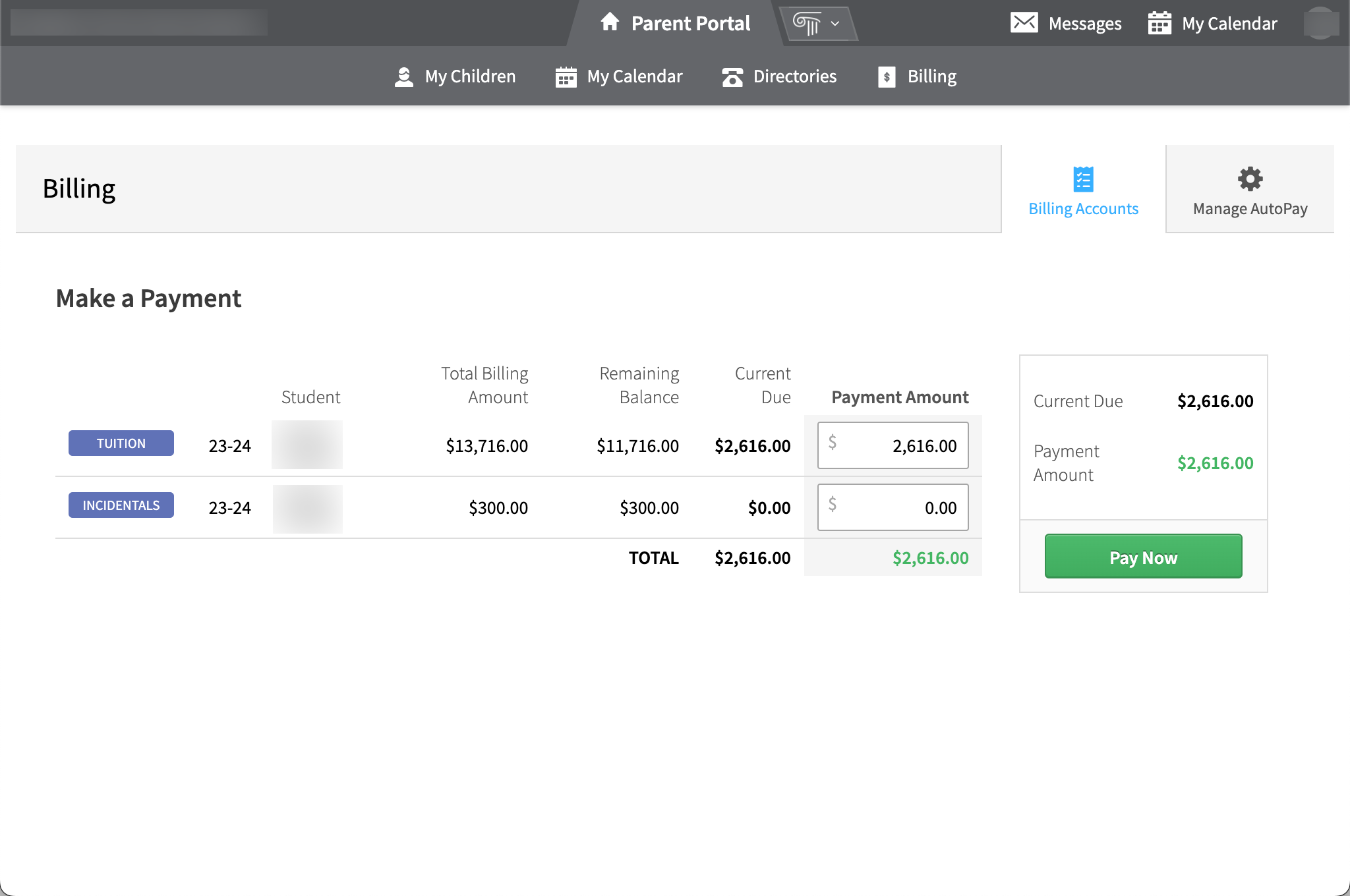Open the profile avatar in top right corner
This screenshot has width=1350, height=896.
(x=1322, y=22)
